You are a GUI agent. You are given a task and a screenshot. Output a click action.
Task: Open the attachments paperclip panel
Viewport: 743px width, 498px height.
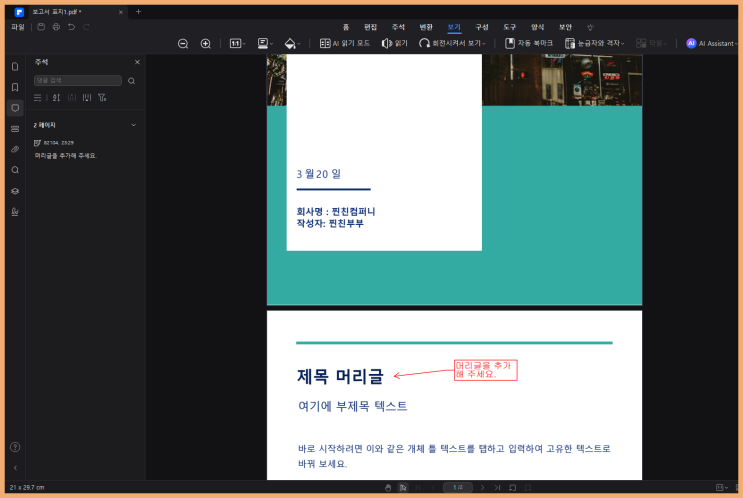point(15,149)
